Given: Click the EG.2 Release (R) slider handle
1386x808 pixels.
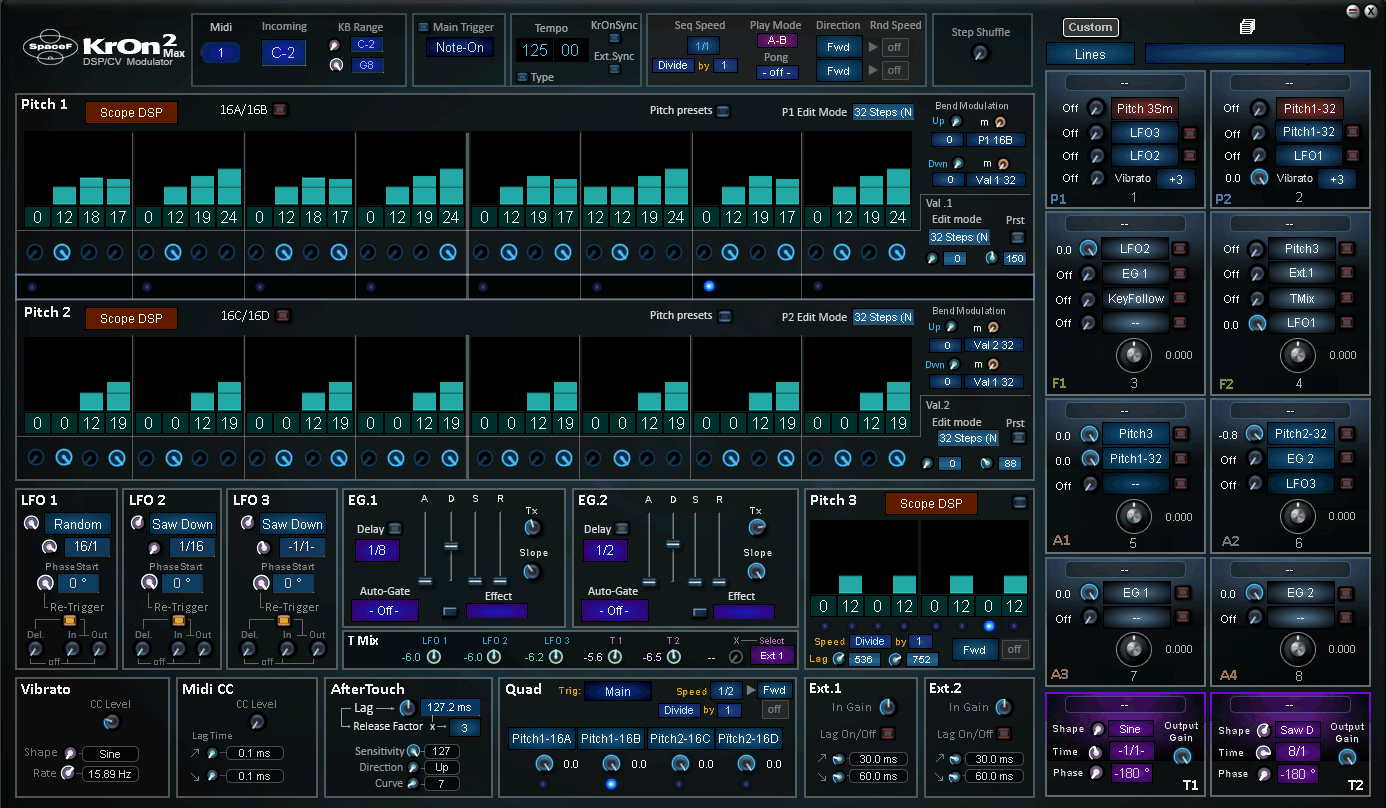Looking at the screenshot, I should (719, 581).
